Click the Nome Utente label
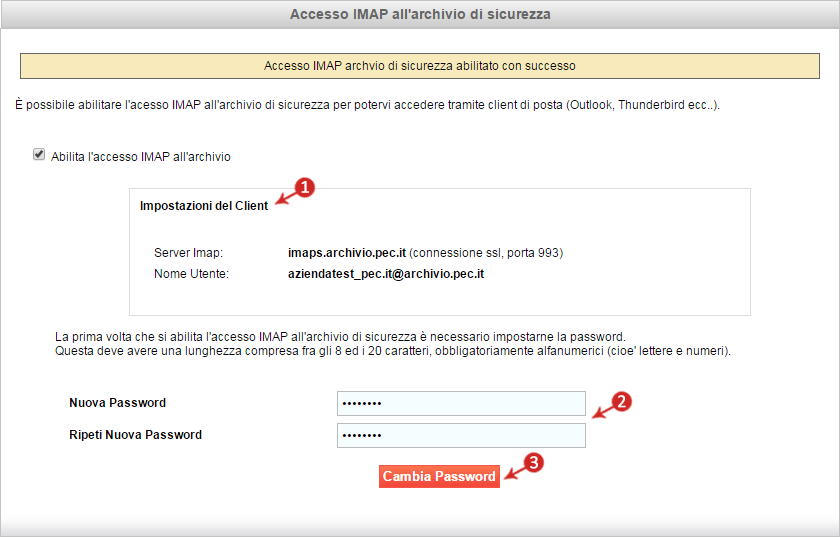840x537 pixels. (x=191, y=274)
